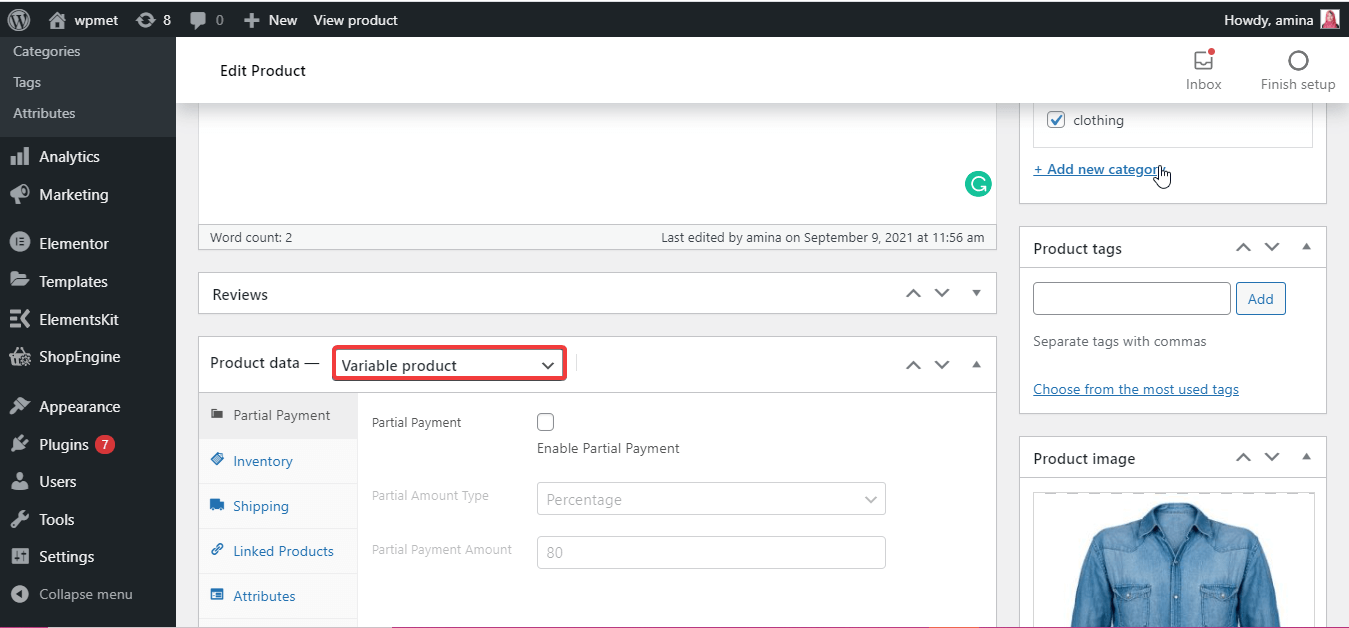Viewport: 1349px width, 628px height.
Task: Enable the Partial Payment checkbox
Action: click(x=546, y=422)
